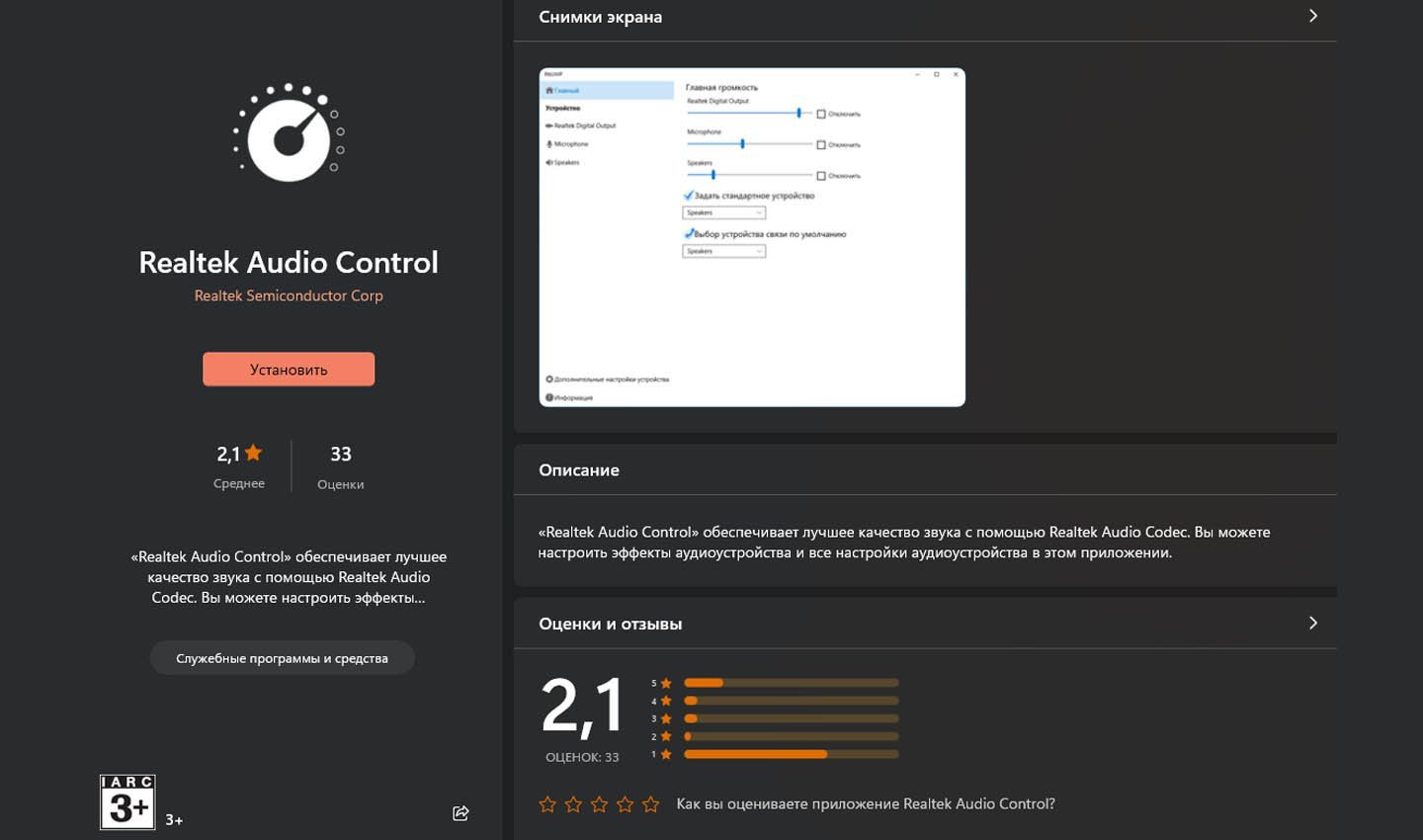Click the full description paragraph in Описание
This screenshot has width=1423, height=840.
[904, 542]
